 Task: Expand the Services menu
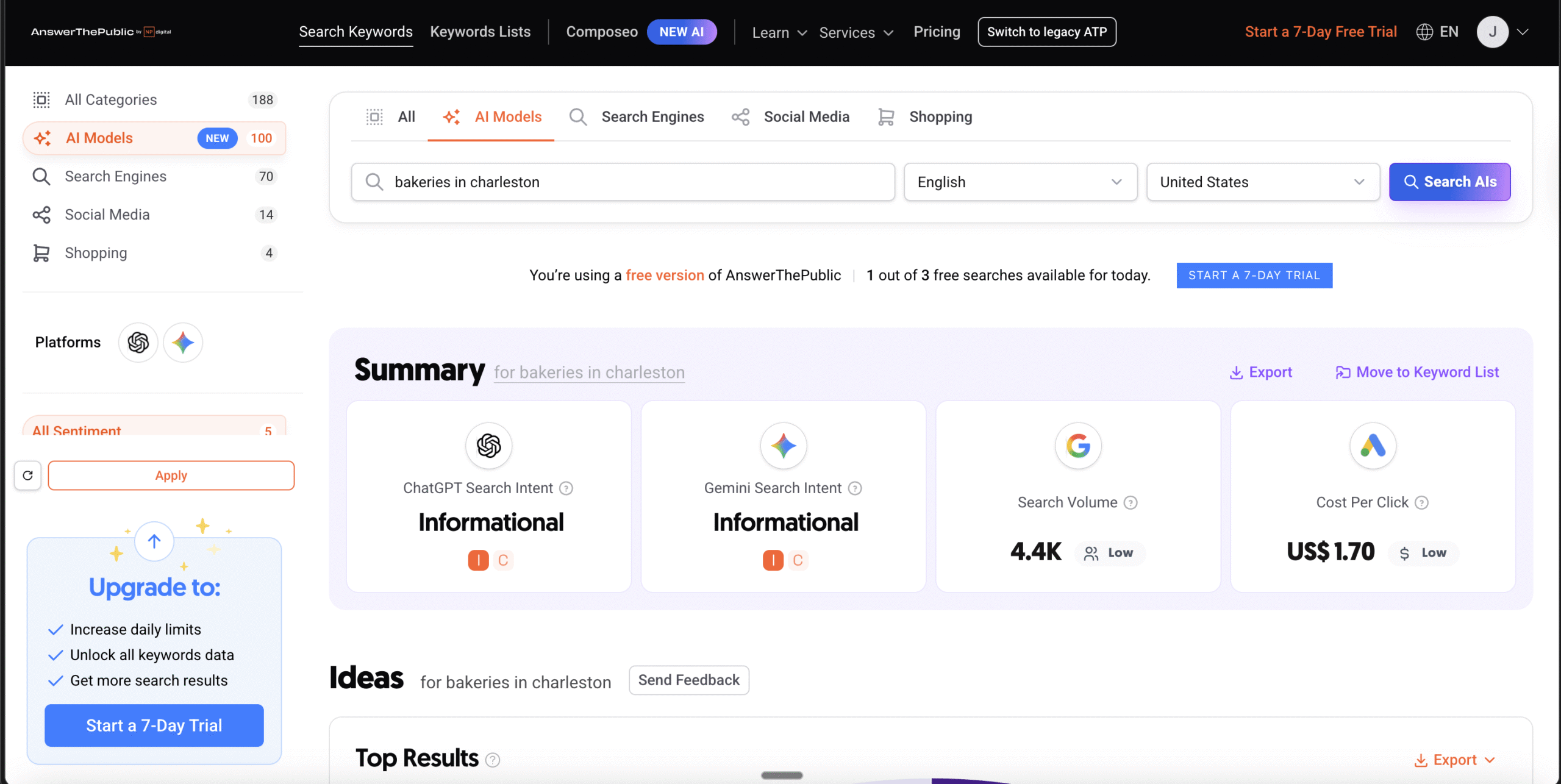(856, 32)
